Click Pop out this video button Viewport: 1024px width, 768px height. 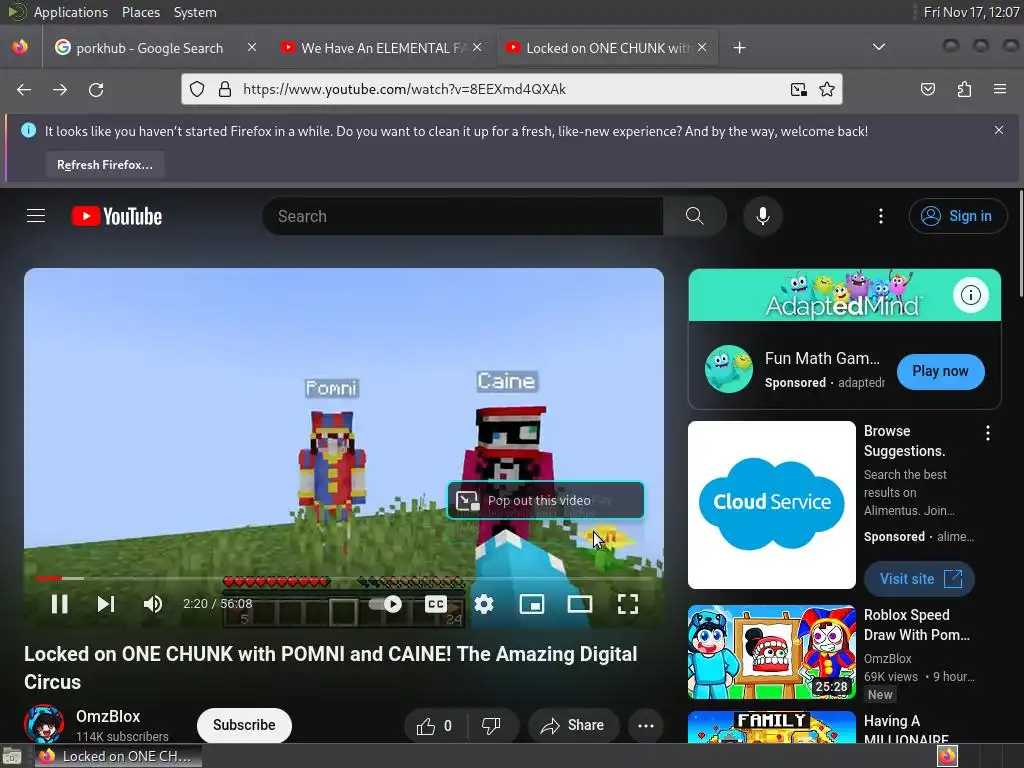[546, 500]
